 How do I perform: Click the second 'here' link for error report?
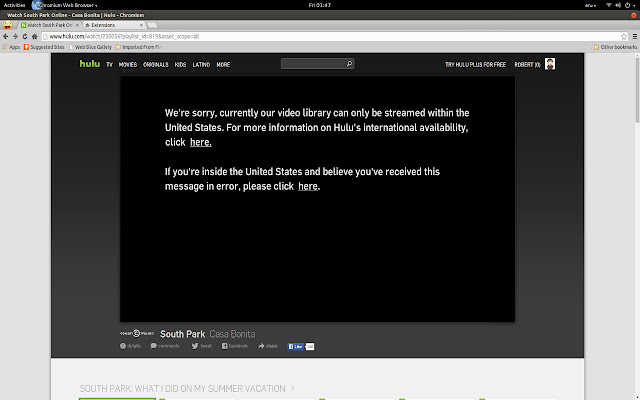(308, 186)
